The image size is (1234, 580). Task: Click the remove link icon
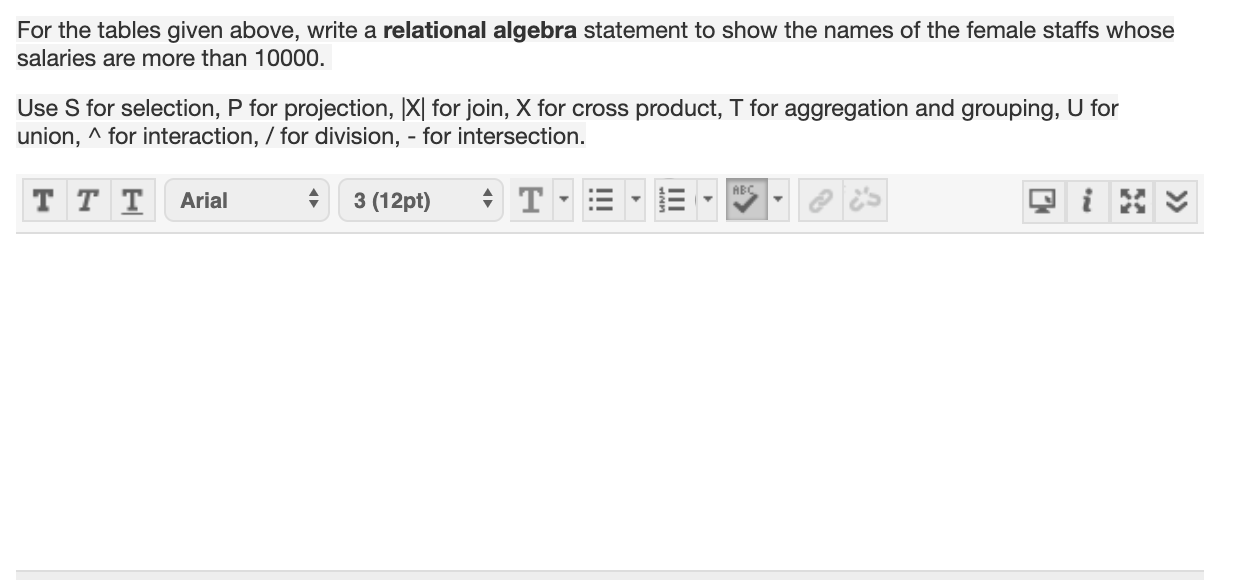point(867,200)
